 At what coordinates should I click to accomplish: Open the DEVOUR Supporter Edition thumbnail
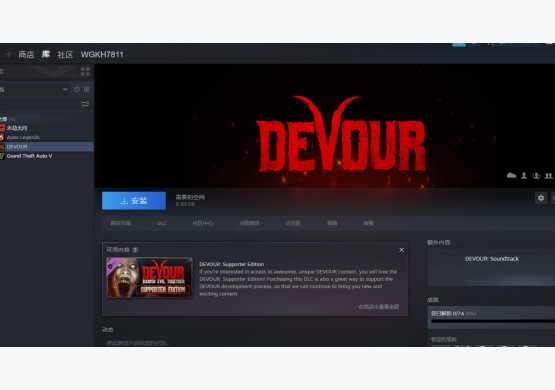point(149,277)
